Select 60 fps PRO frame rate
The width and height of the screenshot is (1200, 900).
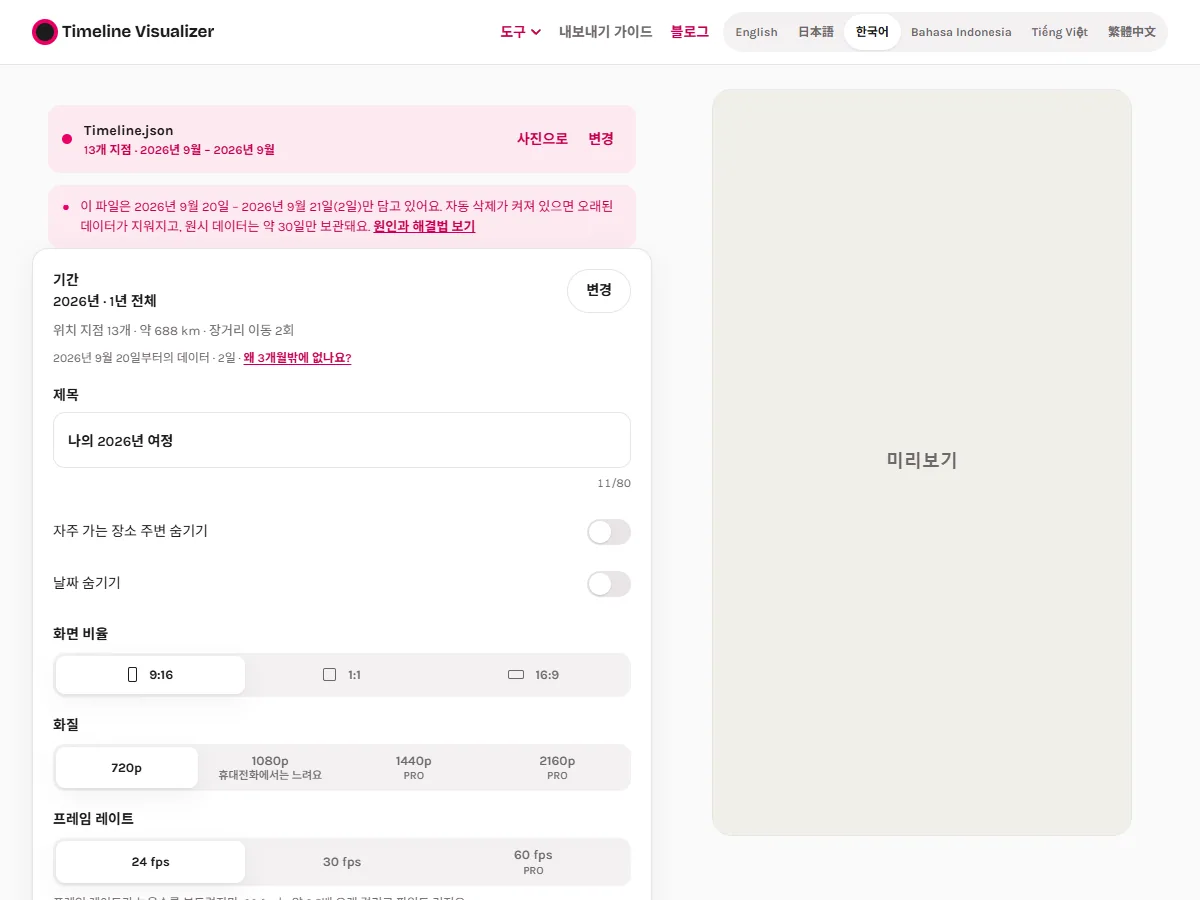click(534, 862)
